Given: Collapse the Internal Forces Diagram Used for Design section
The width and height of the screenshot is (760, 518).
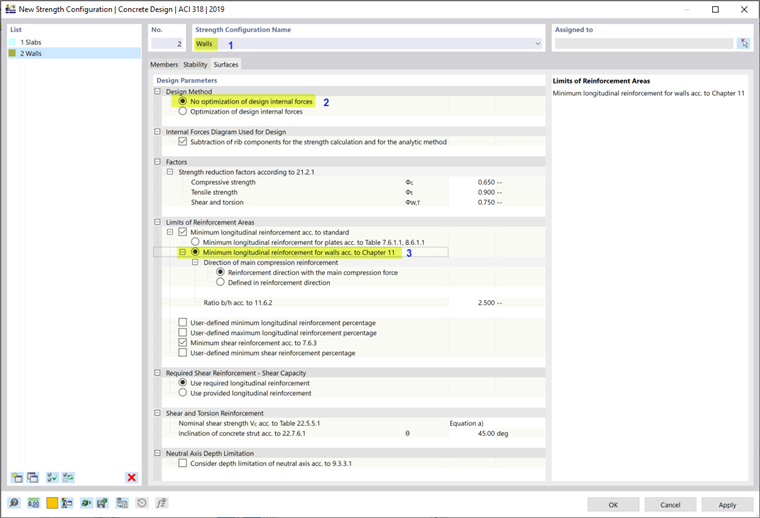Looking at the screenshot, I should (x=157, y=131).
